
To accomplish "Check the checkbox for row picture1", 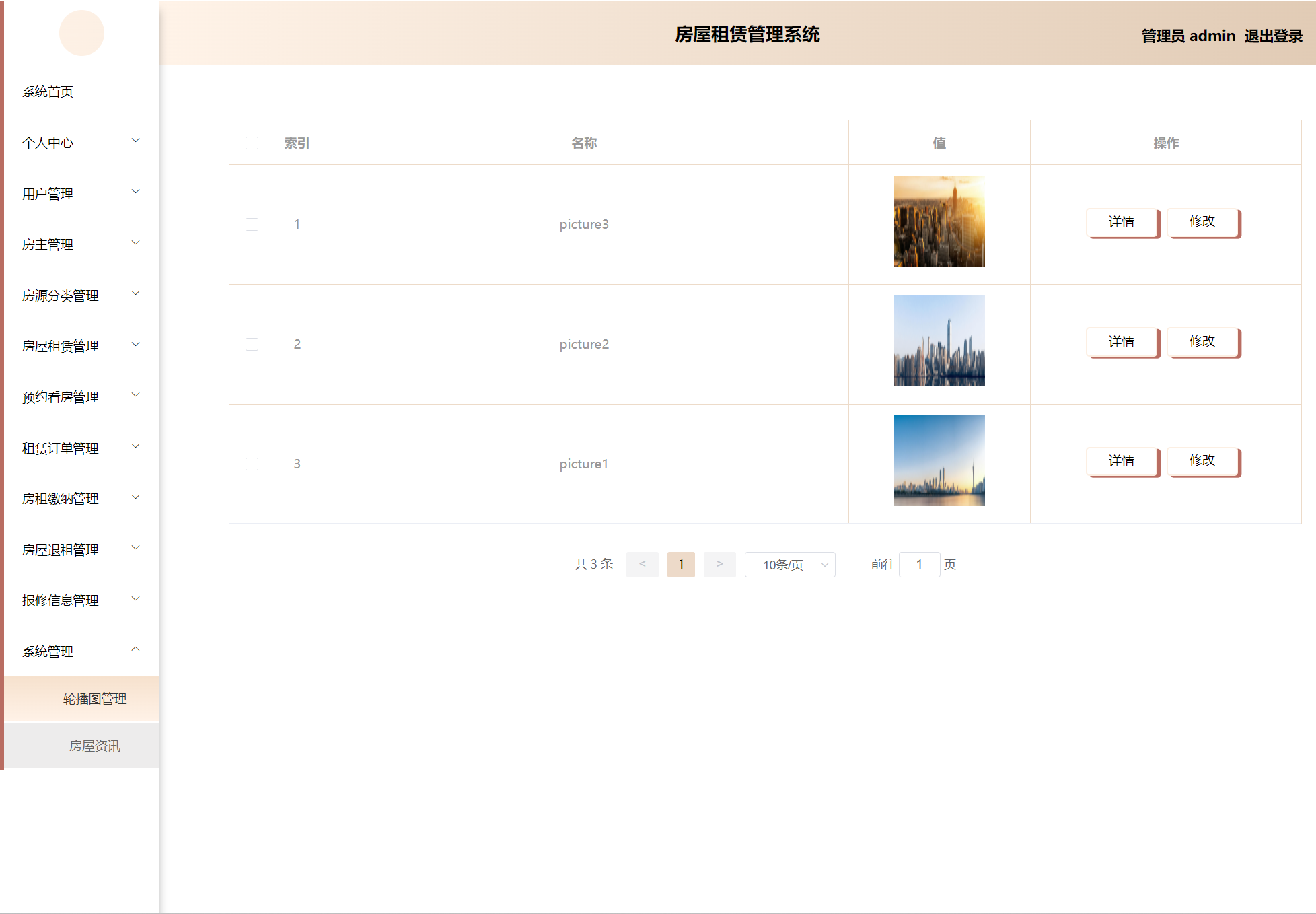I will tap(252, 464).
